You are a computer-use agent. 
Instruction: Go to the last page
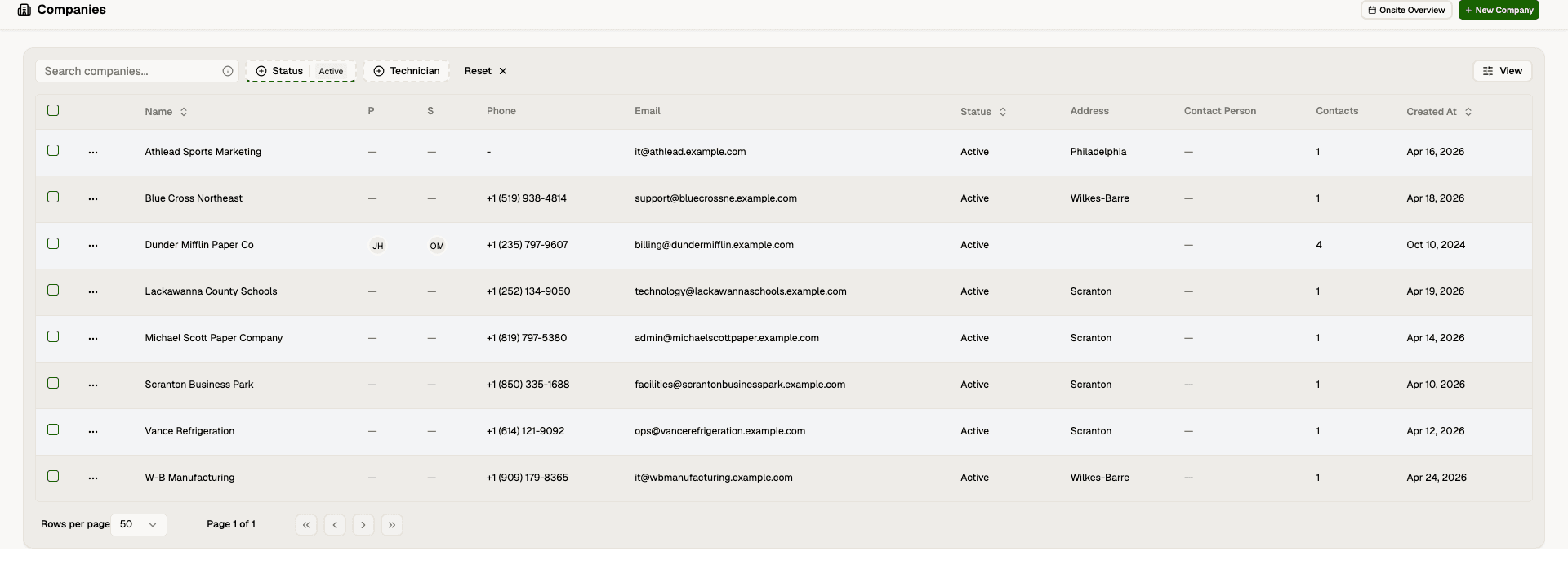click(x=392, y=525)
